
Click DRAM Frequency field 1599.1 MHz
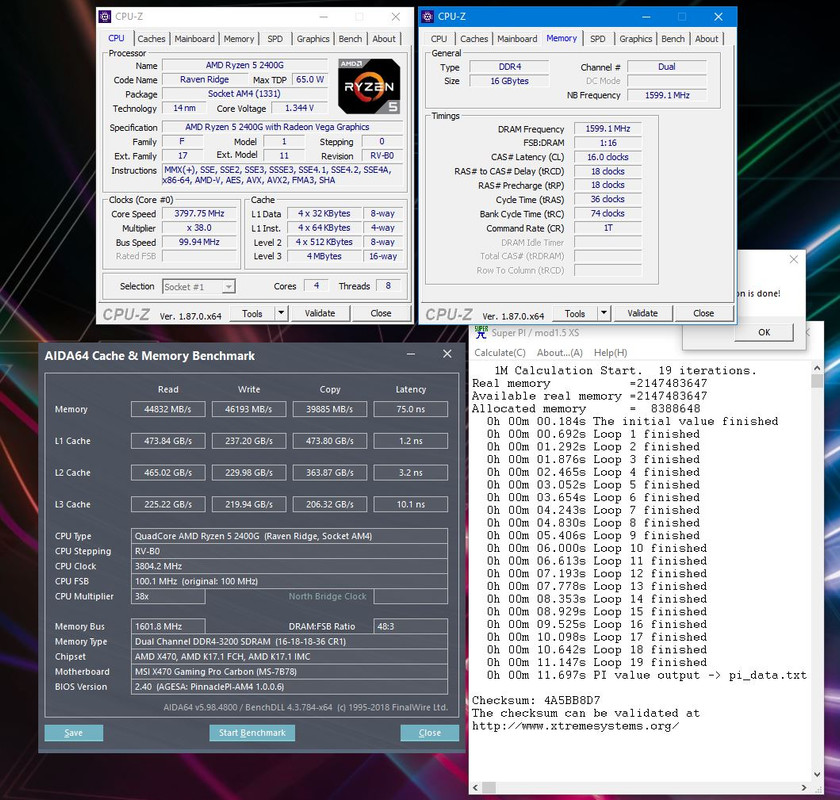coord(608,129)
